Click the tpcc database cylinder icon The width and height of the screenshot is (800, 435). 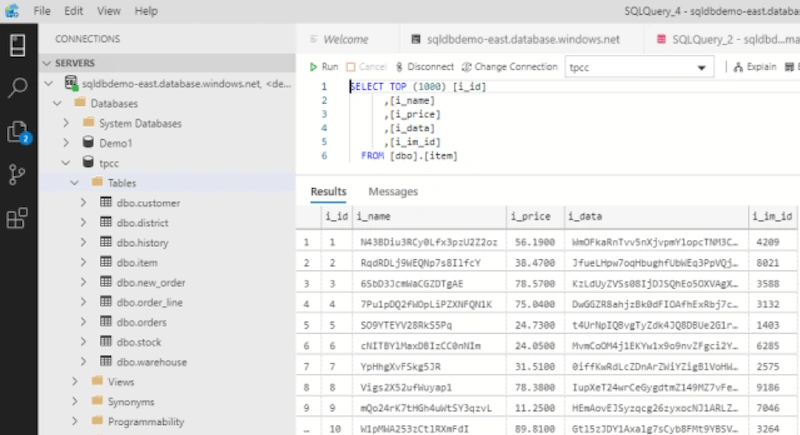[x=88, y=162]
